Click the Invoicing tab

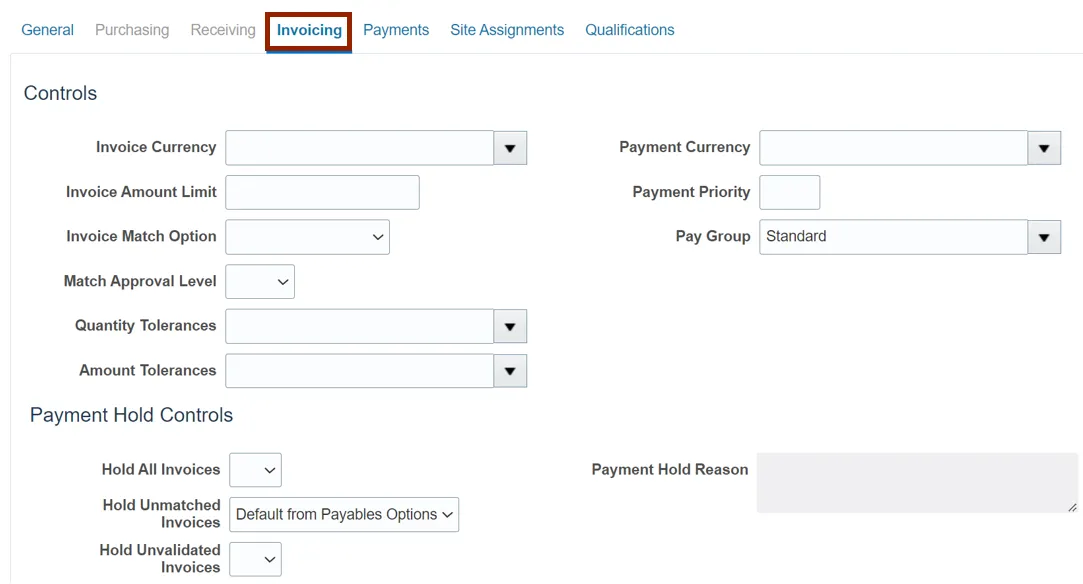pyautogui.click(x=309, y=30)
